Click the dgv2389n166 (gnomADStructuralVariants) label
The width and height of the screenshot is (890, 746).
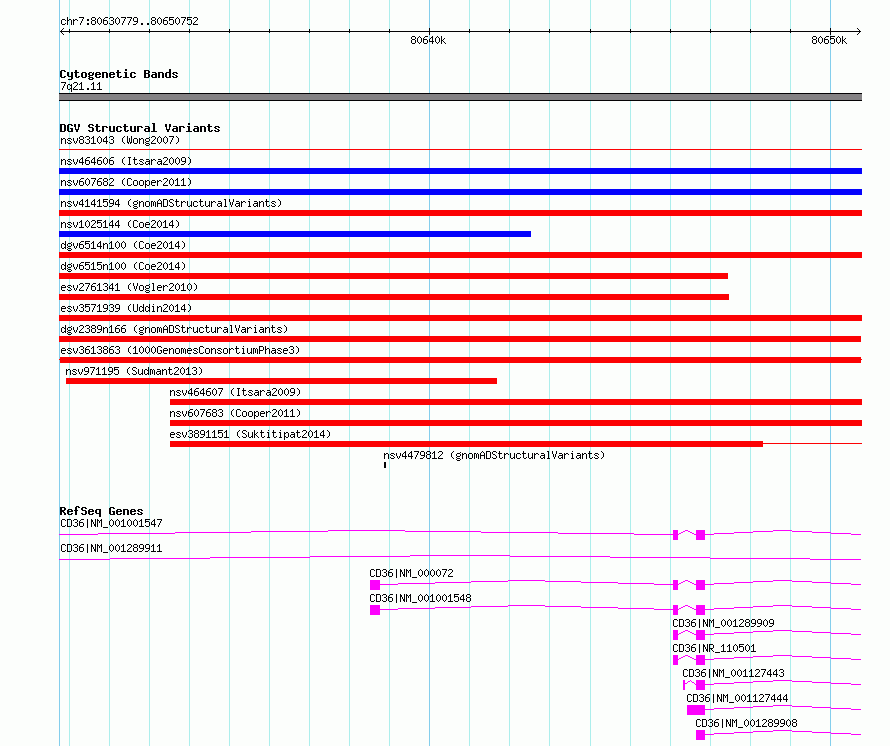click(174, 329)
